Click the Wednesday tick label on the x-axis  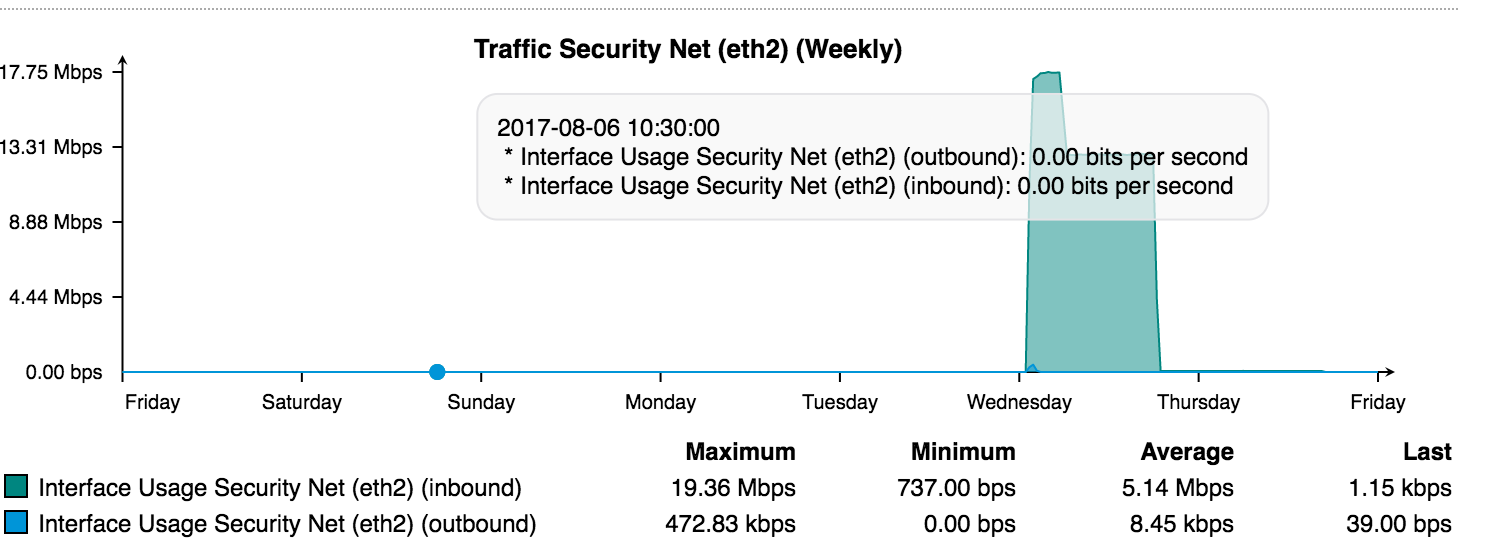(1019, 402)
